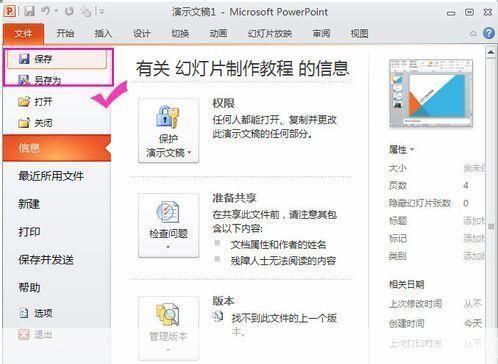Open the 检查问题 dropdown button

(169, 225)
